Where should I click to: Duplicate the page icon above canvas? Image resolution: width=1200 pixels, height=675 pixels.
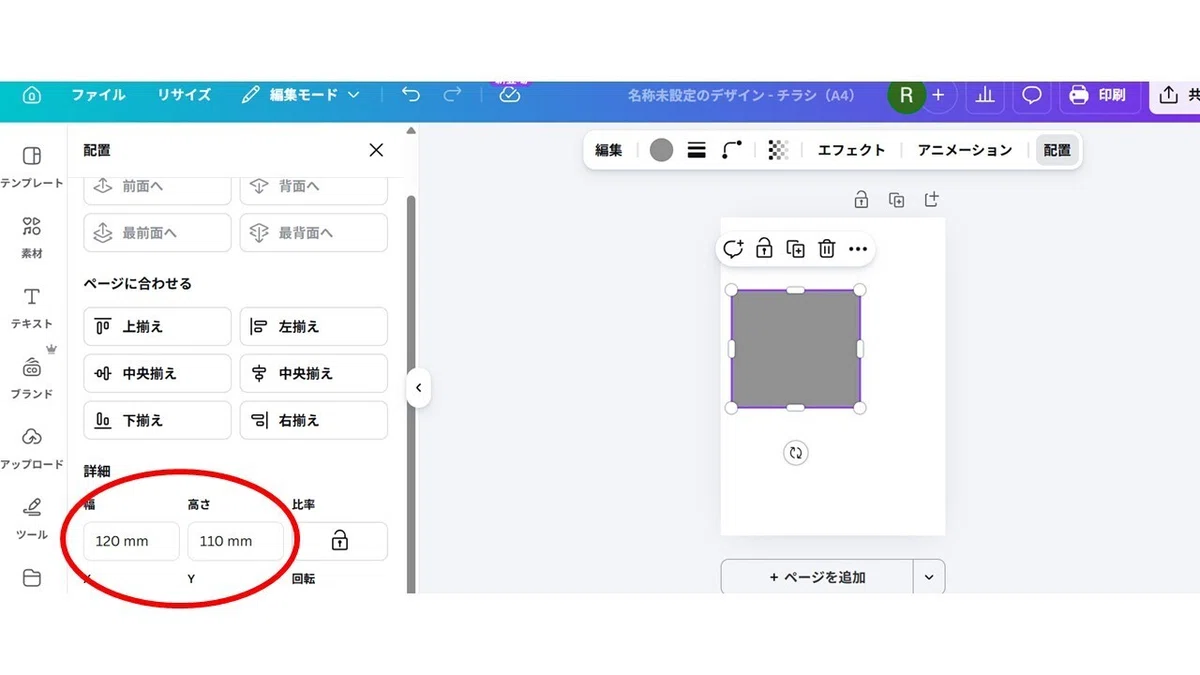896,200
